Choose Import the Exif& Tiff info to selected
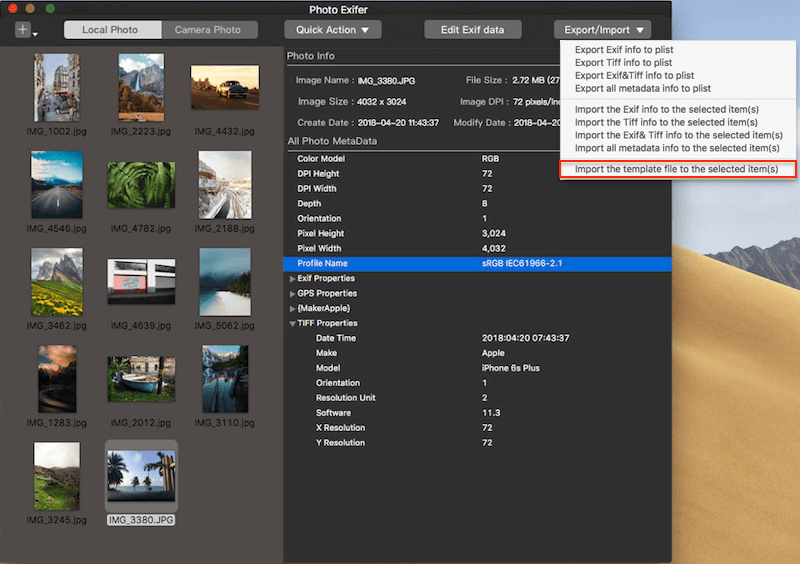The width and height of the screenshot is (800, 564). pos(679,135)
